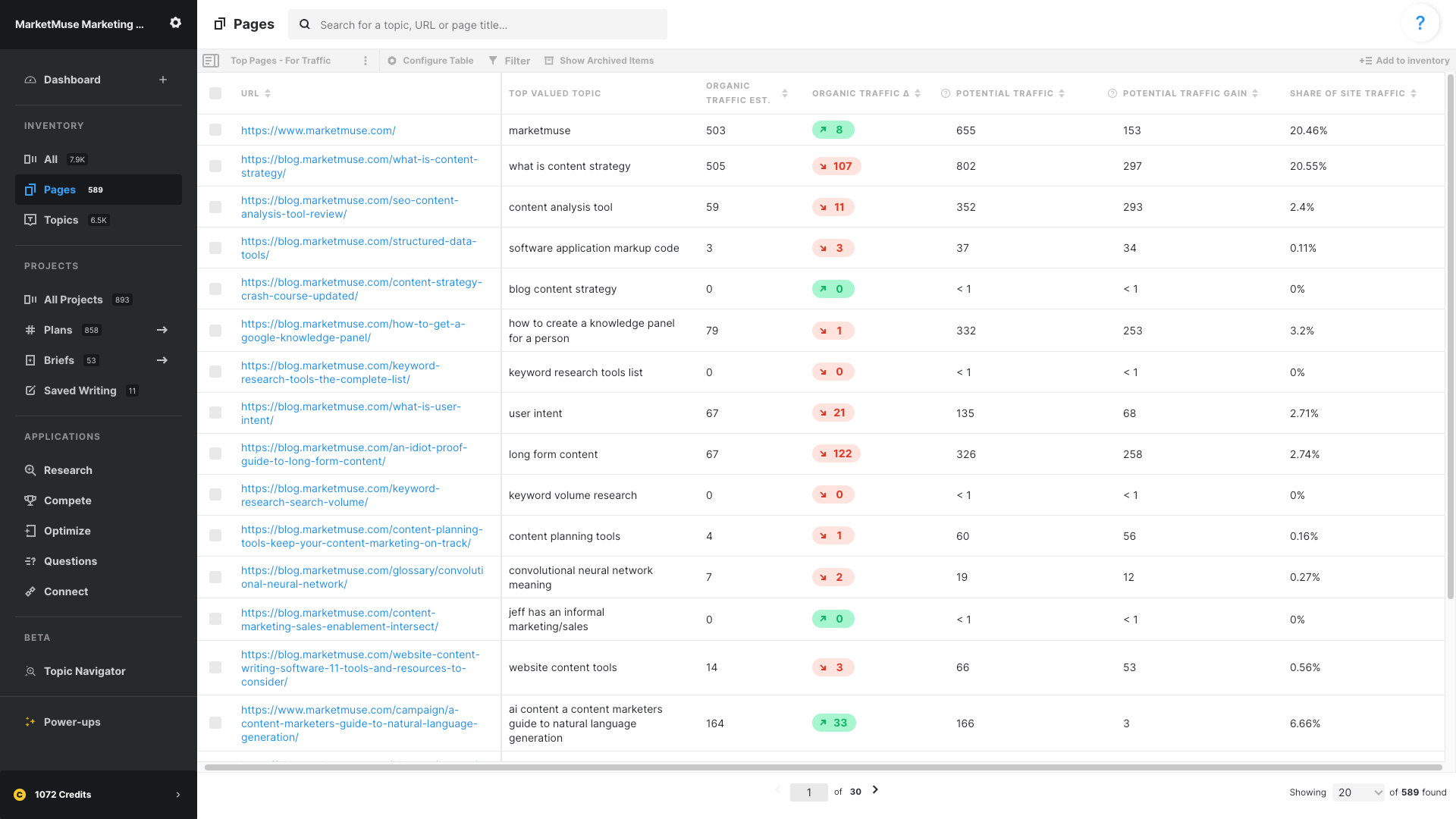The image size is (1456, 819).
Task: Open Configure Table
Action: click(x=430, y=61)
